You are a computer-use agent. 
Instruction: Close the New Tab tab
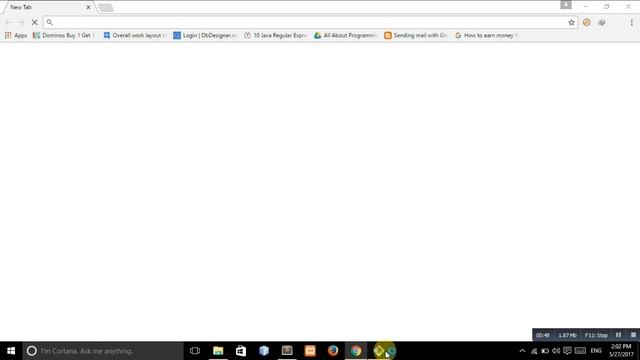(89, 7)
